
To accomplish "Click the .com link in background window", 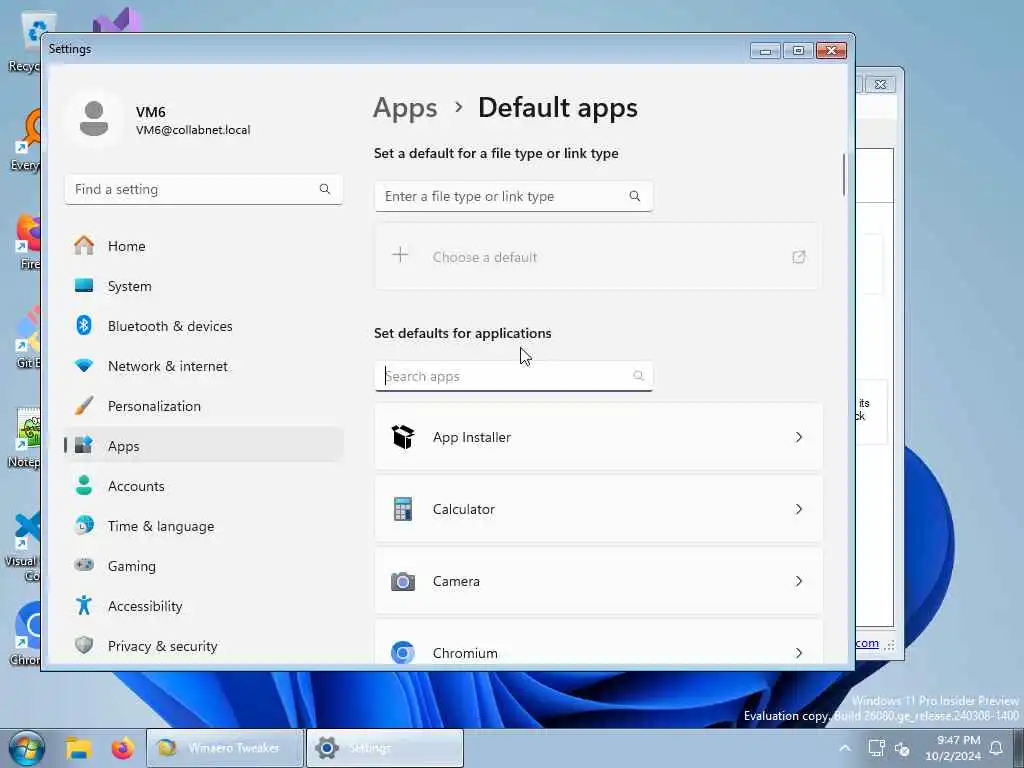I will (867, 643).
